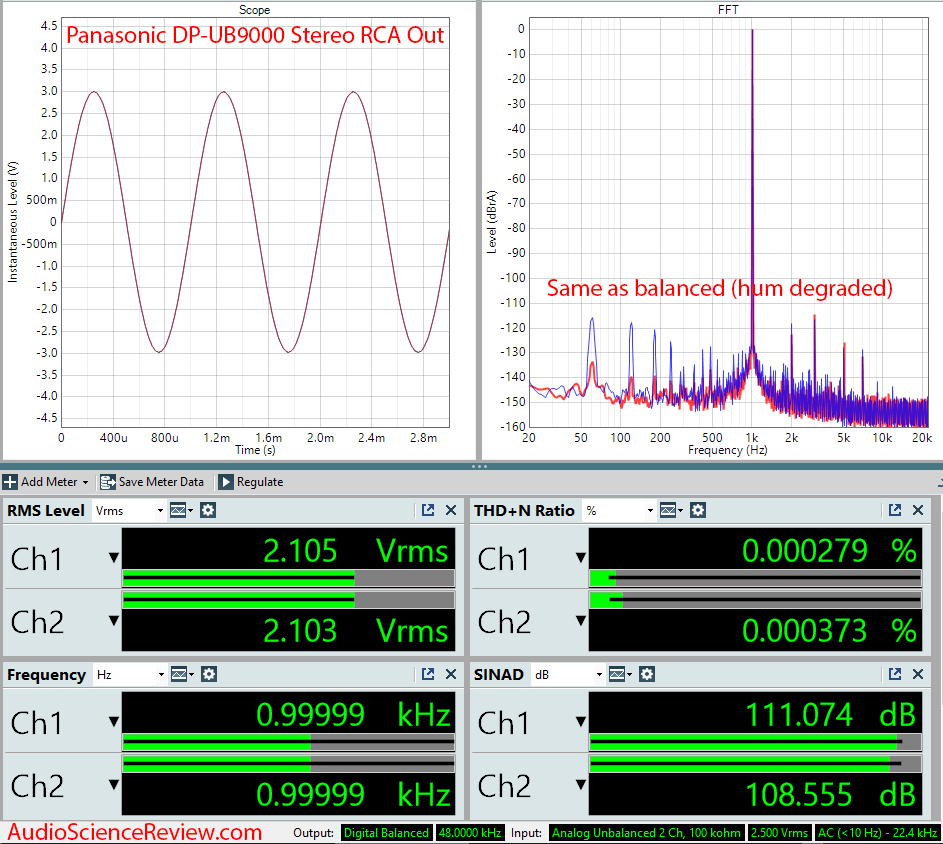This screenshot has width=943, height=844.
Task: Click the THD+N Ratio meter title
Action: point(524,511)
